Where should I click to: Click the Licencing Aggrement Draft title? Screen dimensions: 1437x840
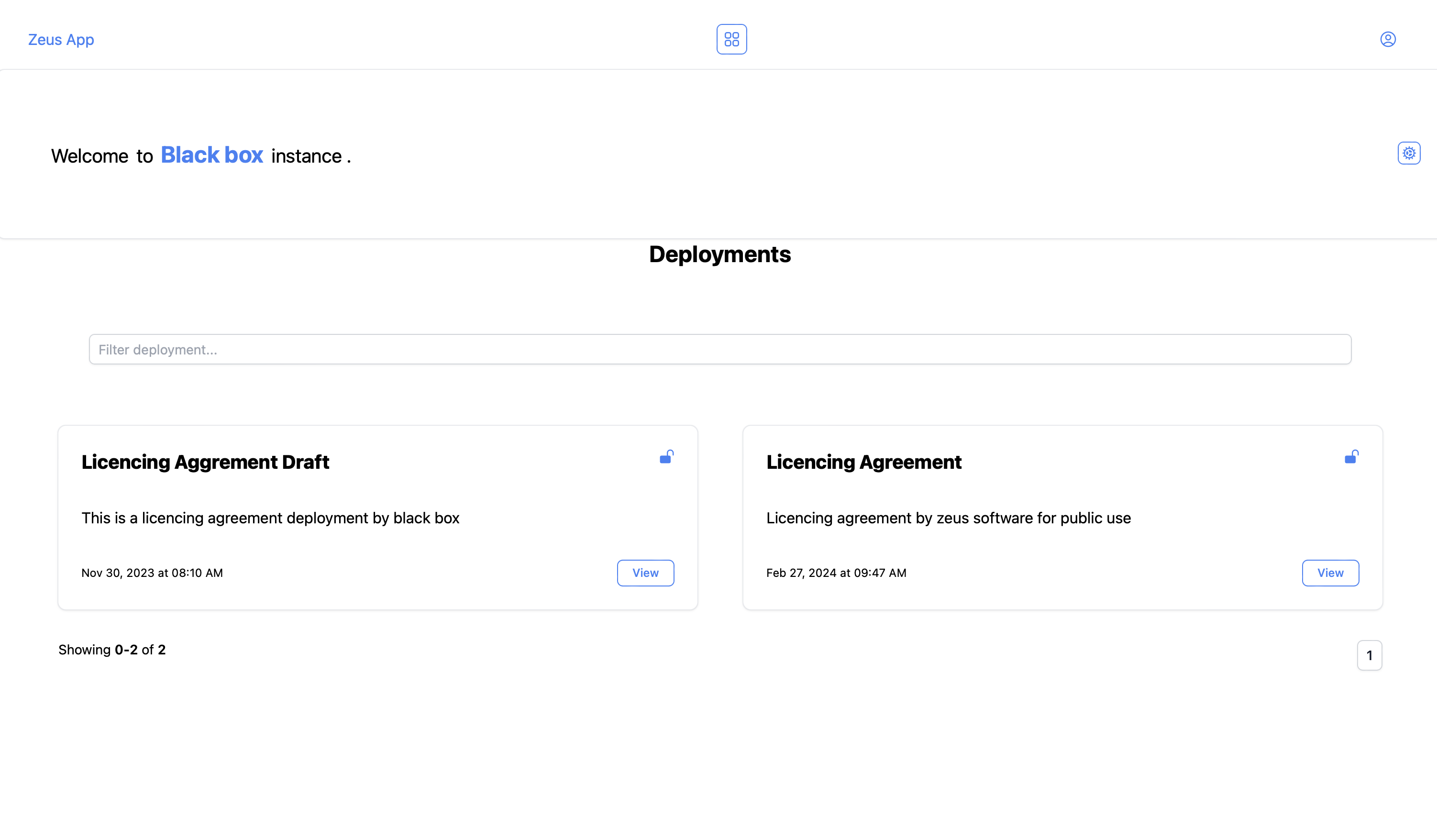pyautogui.click(x=205, y=462)
